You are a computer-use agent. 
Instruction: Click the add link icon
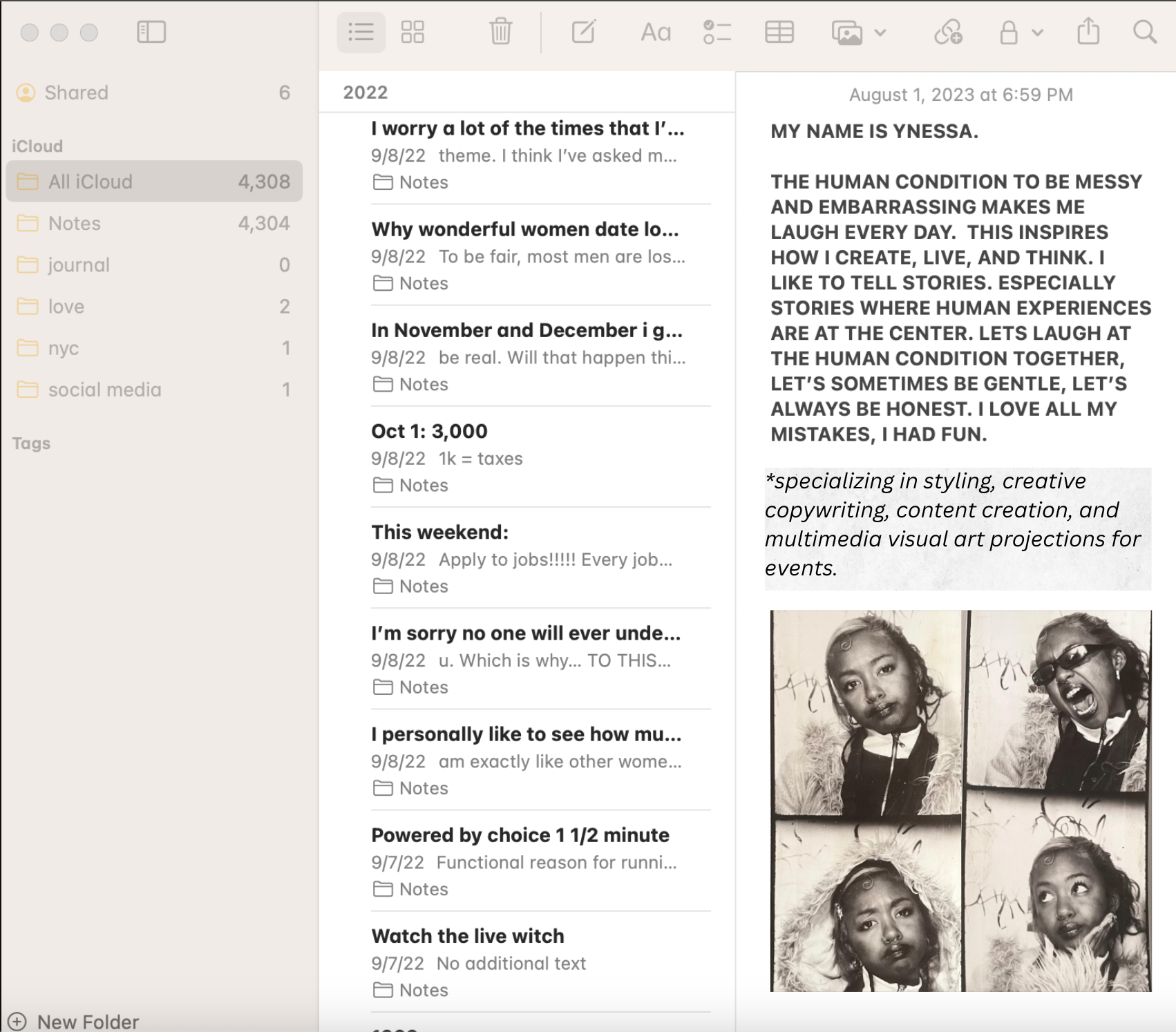[948, 32]
